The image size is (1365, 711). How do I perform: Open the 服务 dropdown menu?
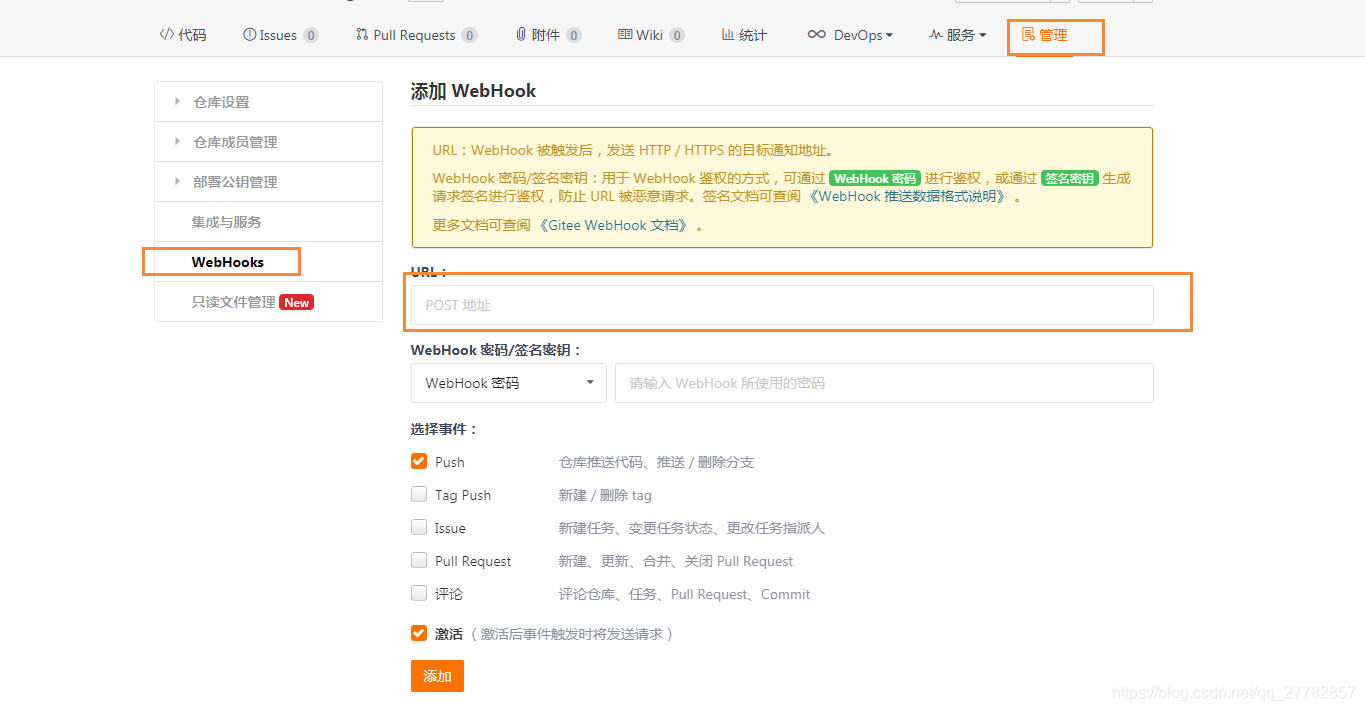coord(957,35)
